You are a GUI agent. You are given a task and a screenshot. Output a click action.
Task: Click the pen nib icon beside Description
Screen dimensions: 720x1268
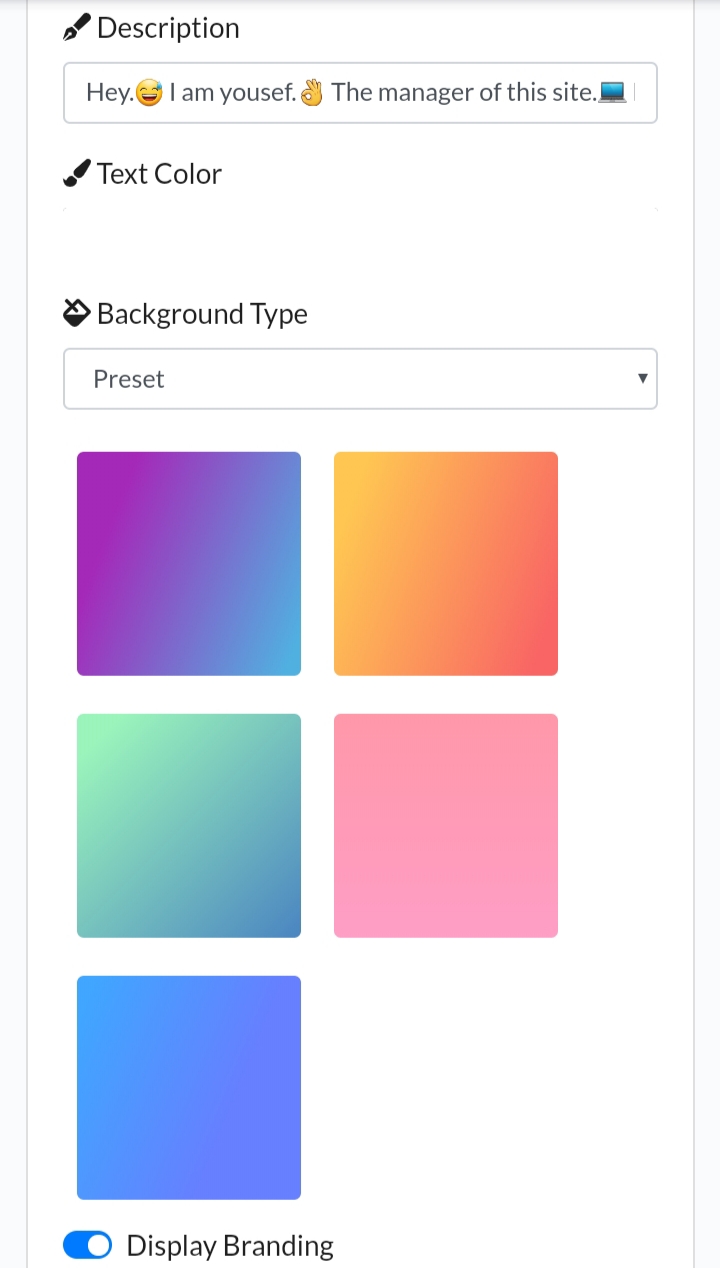coord(77,29)
